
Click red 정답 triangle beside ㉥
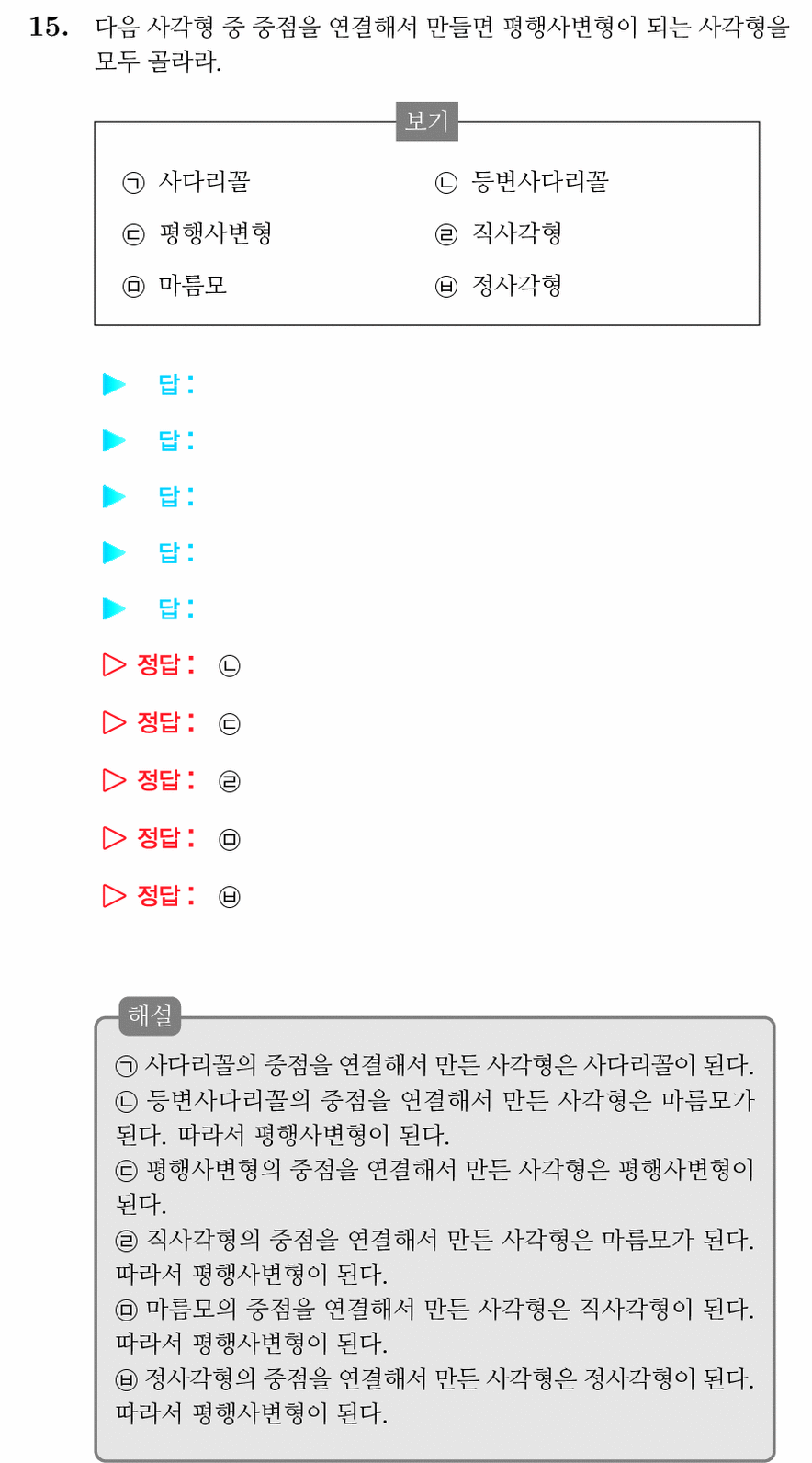coord(114,895)
